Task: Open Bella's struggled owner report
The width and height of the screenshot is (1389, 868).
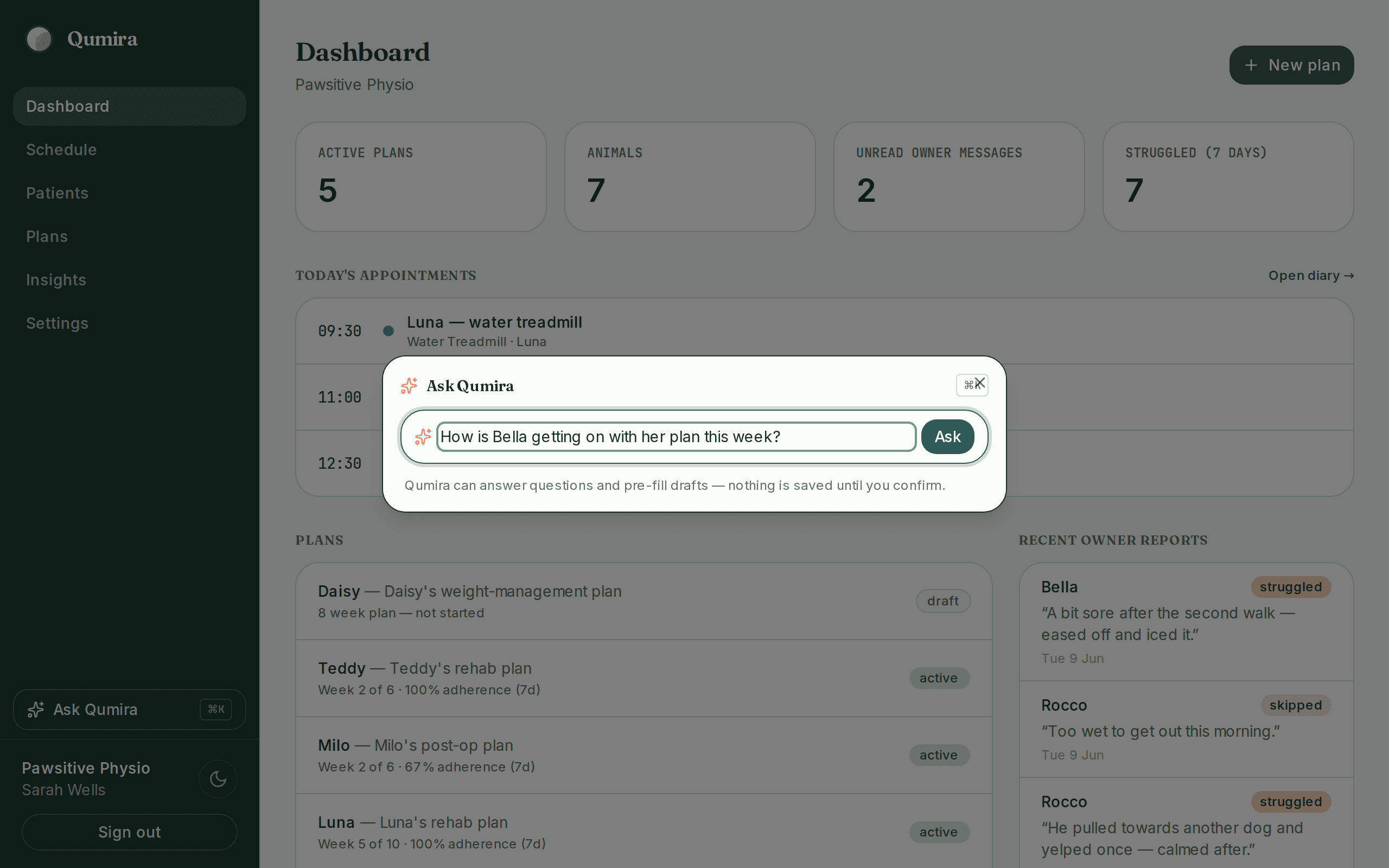Action: click(1187, 622)
